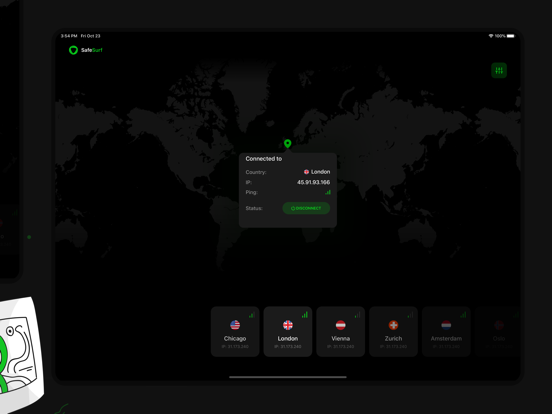Screen dimensions: 552x414
Task: Click the Disconnect button
Action: pos(306,208)
